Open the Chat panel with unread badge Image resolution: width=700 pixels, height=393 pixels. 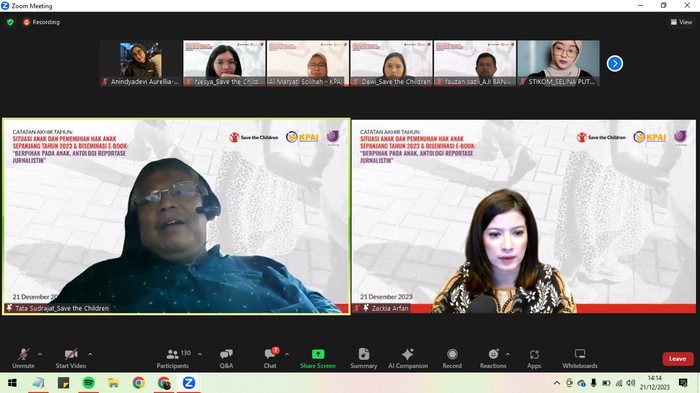(270, 359)
